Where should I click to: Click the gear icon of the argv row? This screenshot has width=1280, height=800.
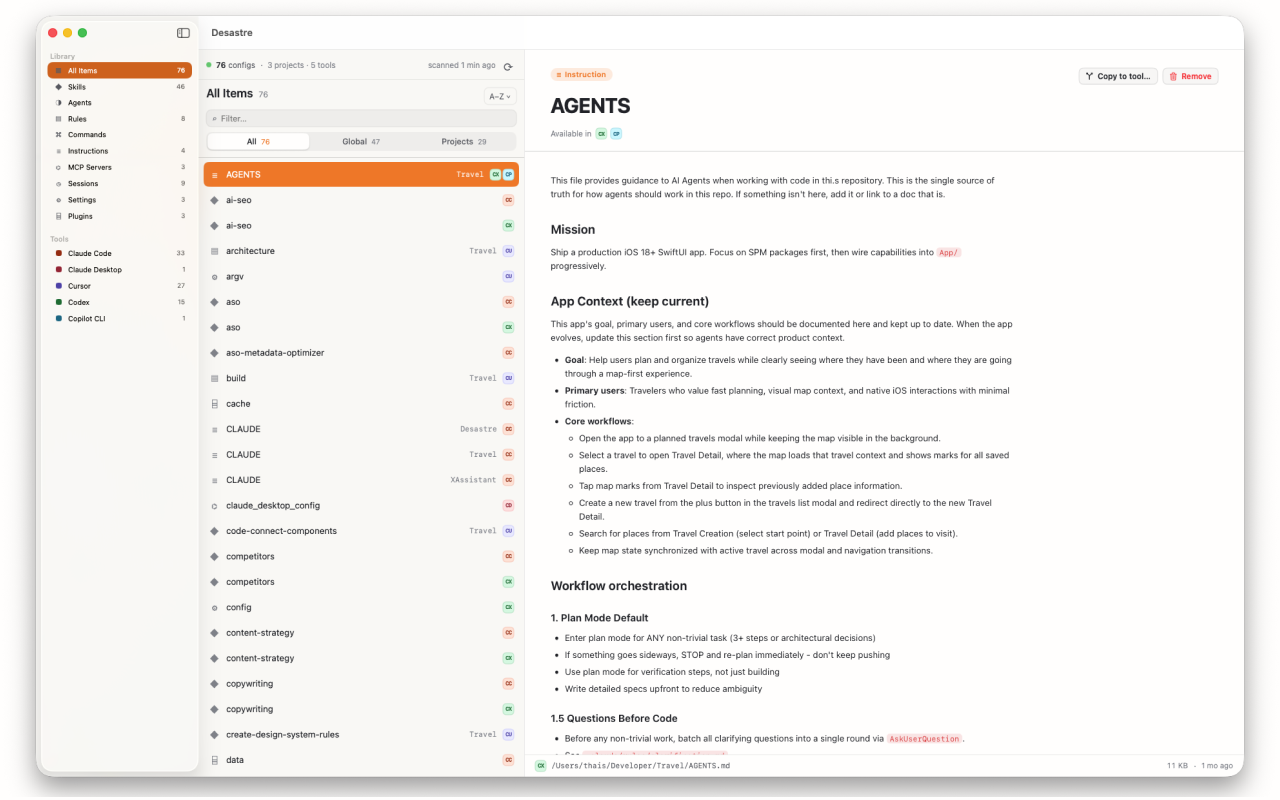coord(214,277)
